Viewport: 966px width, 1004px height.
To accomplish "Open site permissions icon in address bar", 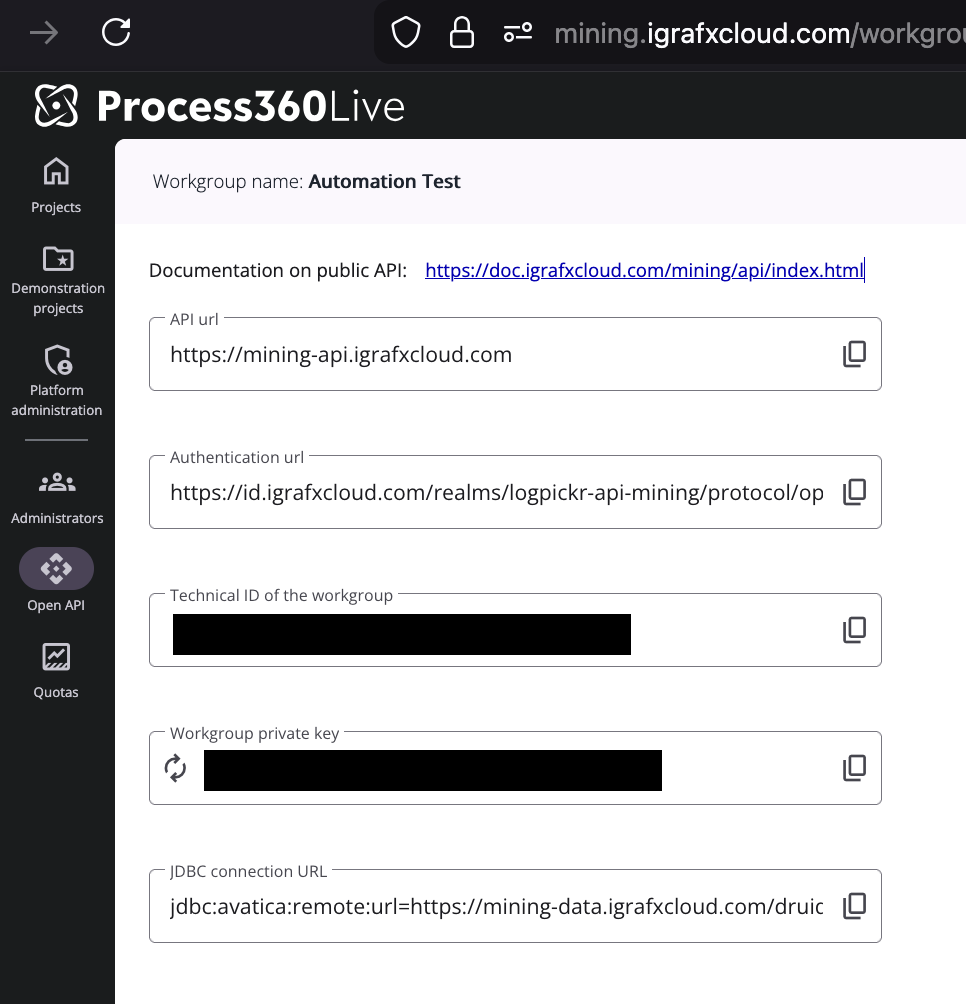I will (518, 32).
